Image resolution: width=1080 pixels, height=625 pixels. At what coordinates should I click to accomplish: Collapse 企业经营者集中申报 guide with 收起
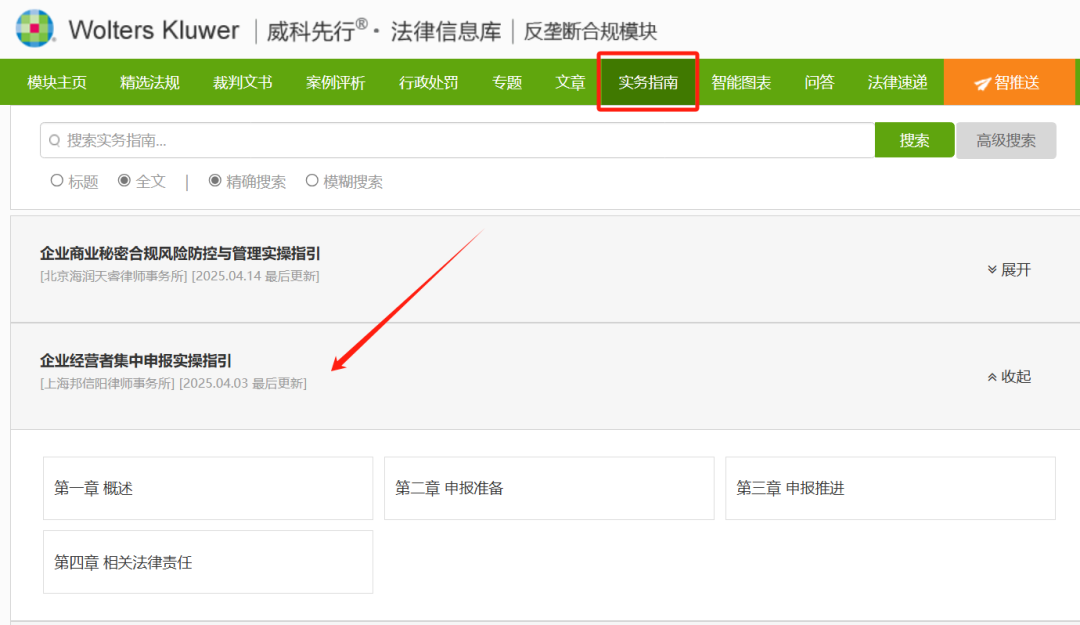[x=1008, y=377]
